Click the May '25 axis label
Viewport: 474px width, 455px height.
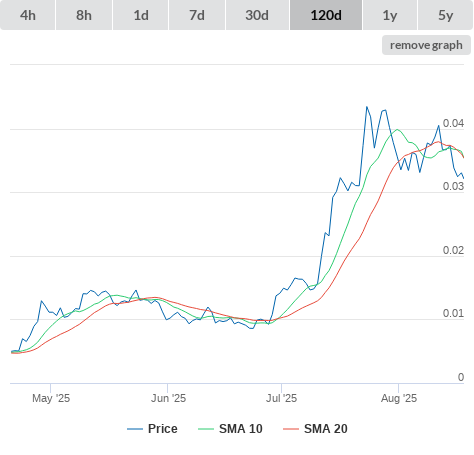point(51,398)
